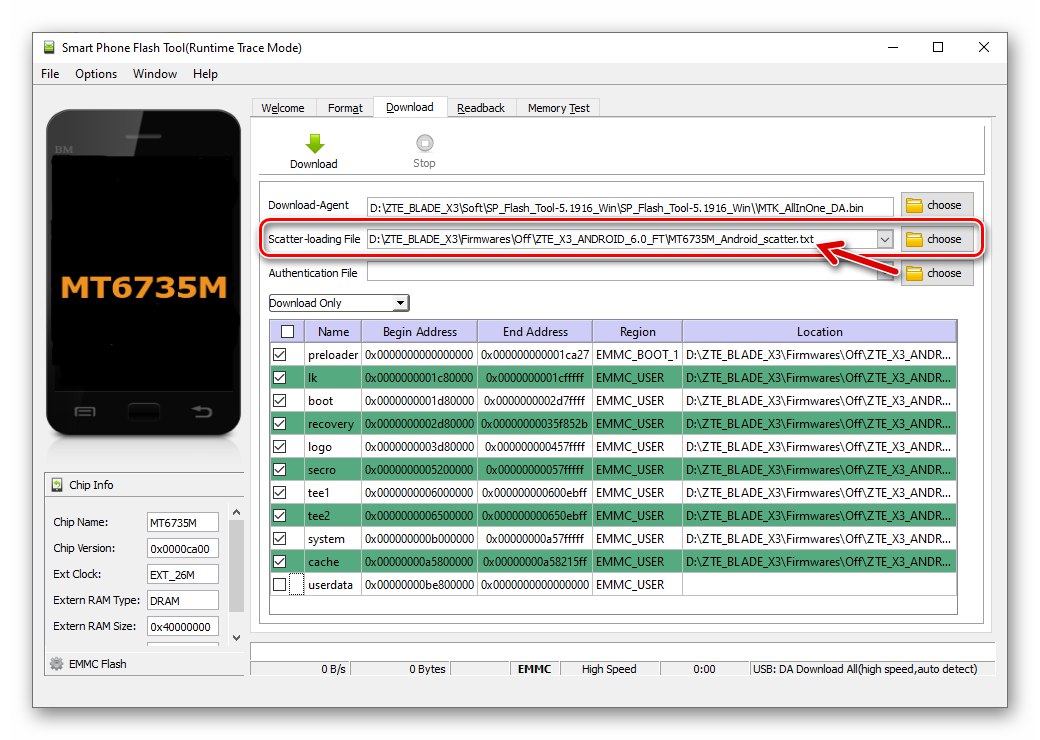Choose a Scatter-loading file with the folder button
This screenshot has width=1040, height=740.
coord(937,239)
